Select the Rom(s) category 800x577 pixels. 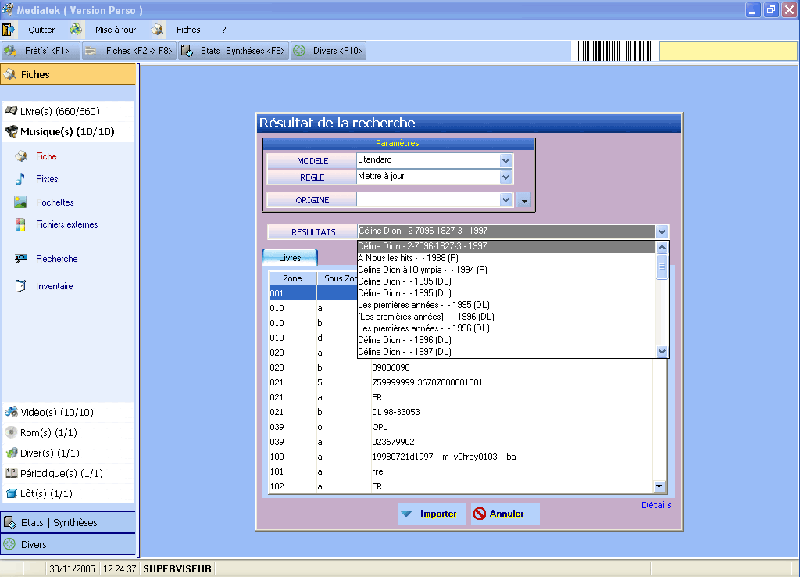tap(68, 433)
